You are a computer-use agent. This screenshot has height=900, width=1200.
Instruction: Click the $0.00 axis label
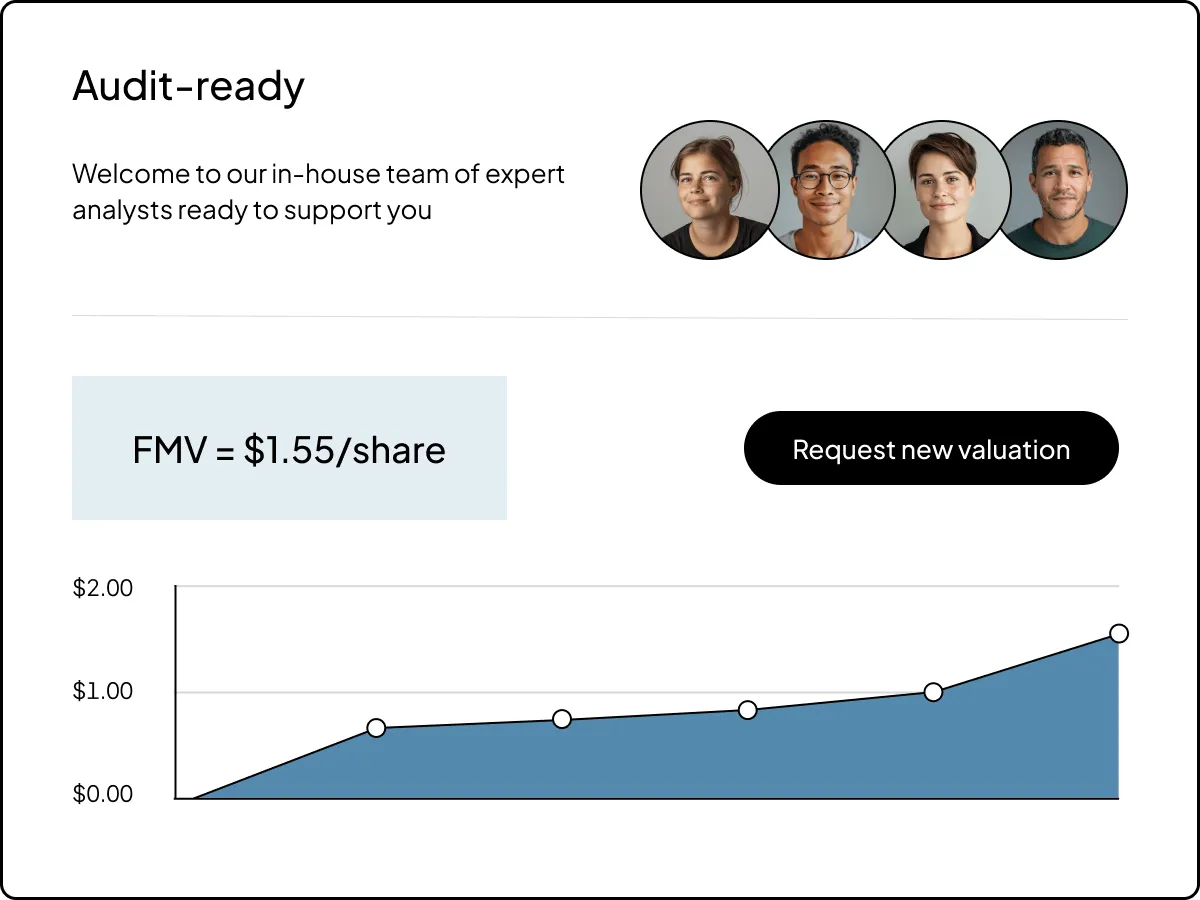pos(103,795)
